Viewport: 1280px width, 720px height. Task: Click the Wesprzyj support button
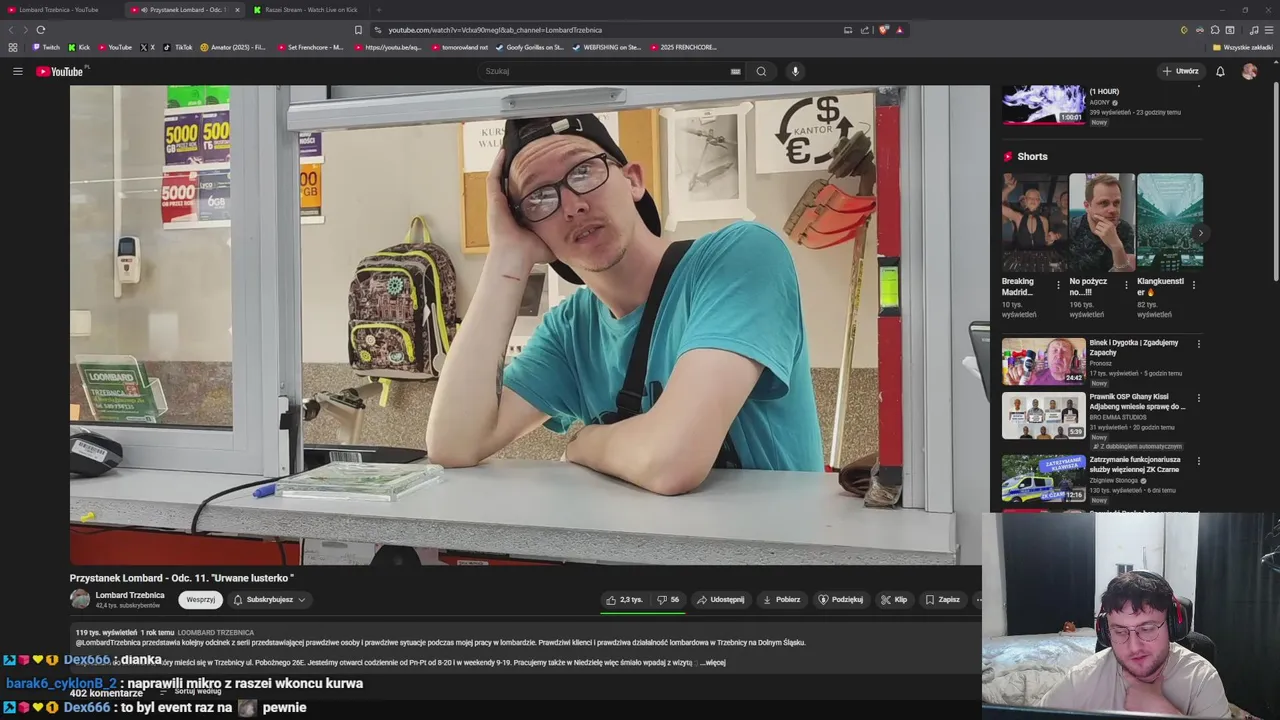200,600
